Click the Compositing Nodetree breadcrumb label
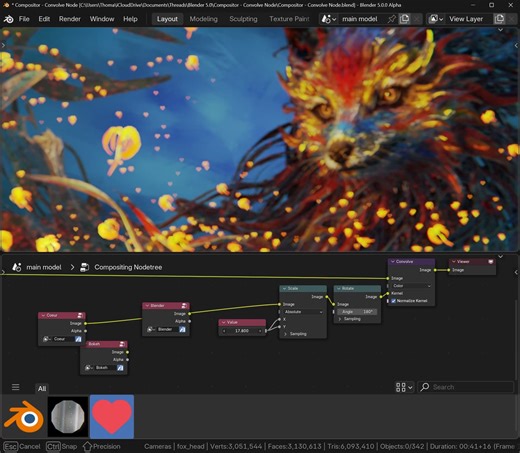 point(128,267)
